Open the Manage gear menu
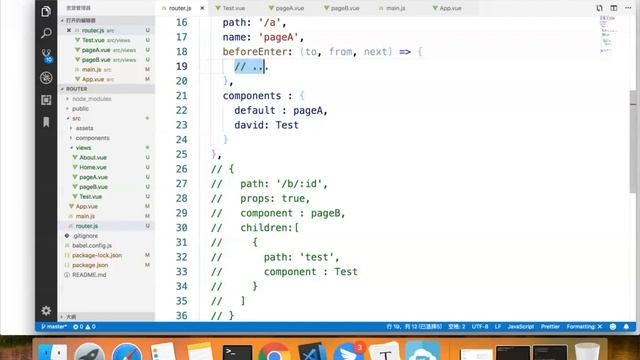Screen dimensions: 640x360 tap(46, 311)
